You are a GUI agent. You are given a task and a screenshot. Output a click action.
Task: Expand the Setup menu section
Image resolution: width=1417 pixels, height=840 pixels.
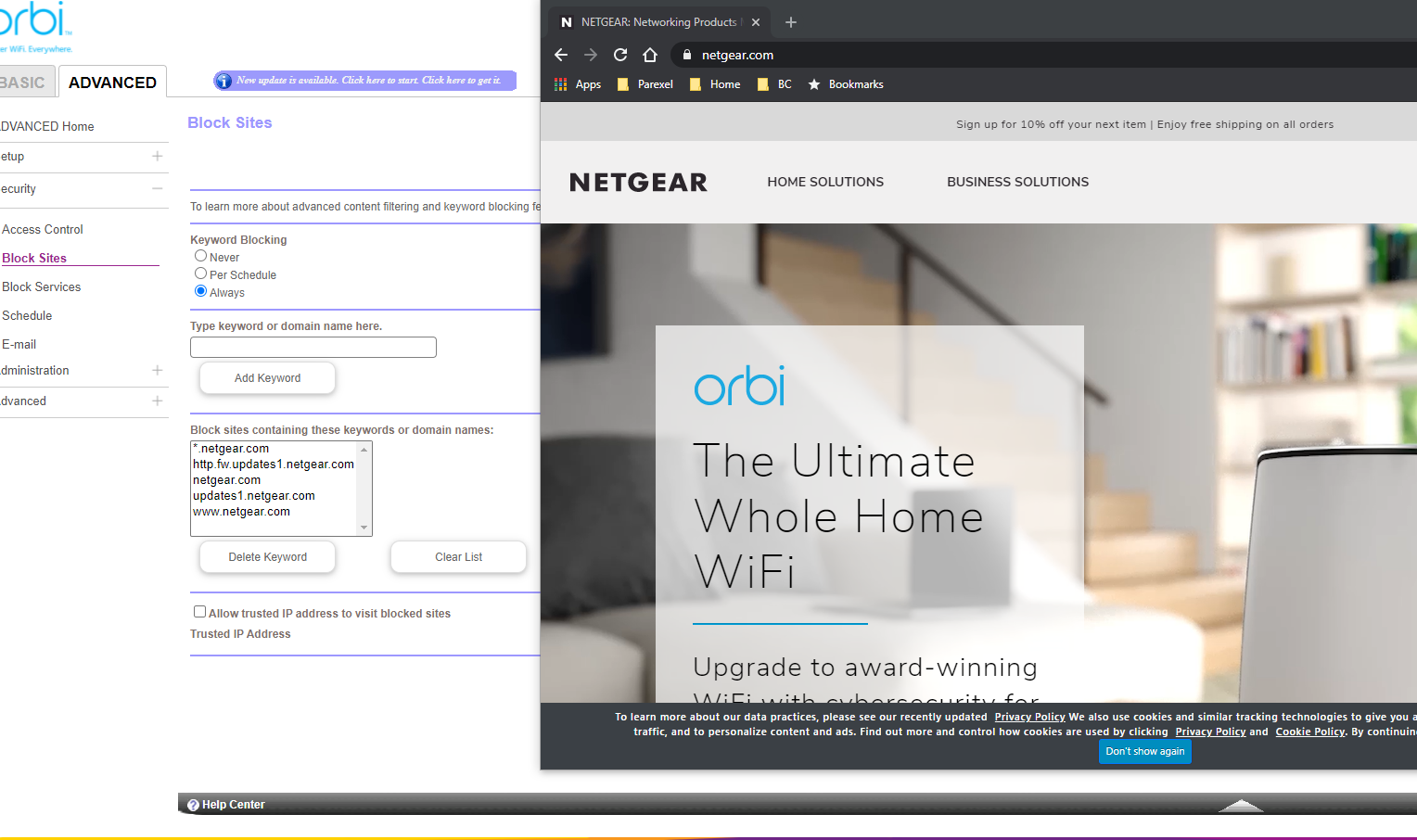(158, 157)
